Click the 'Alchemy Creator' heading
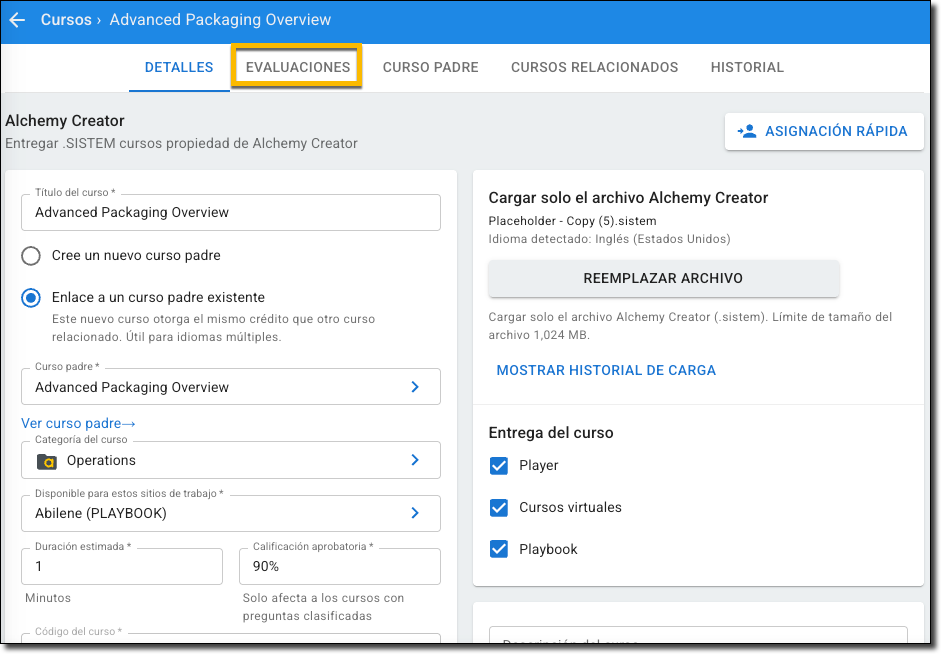The height and width of the screenshot is (654, 941). [65, 121]
